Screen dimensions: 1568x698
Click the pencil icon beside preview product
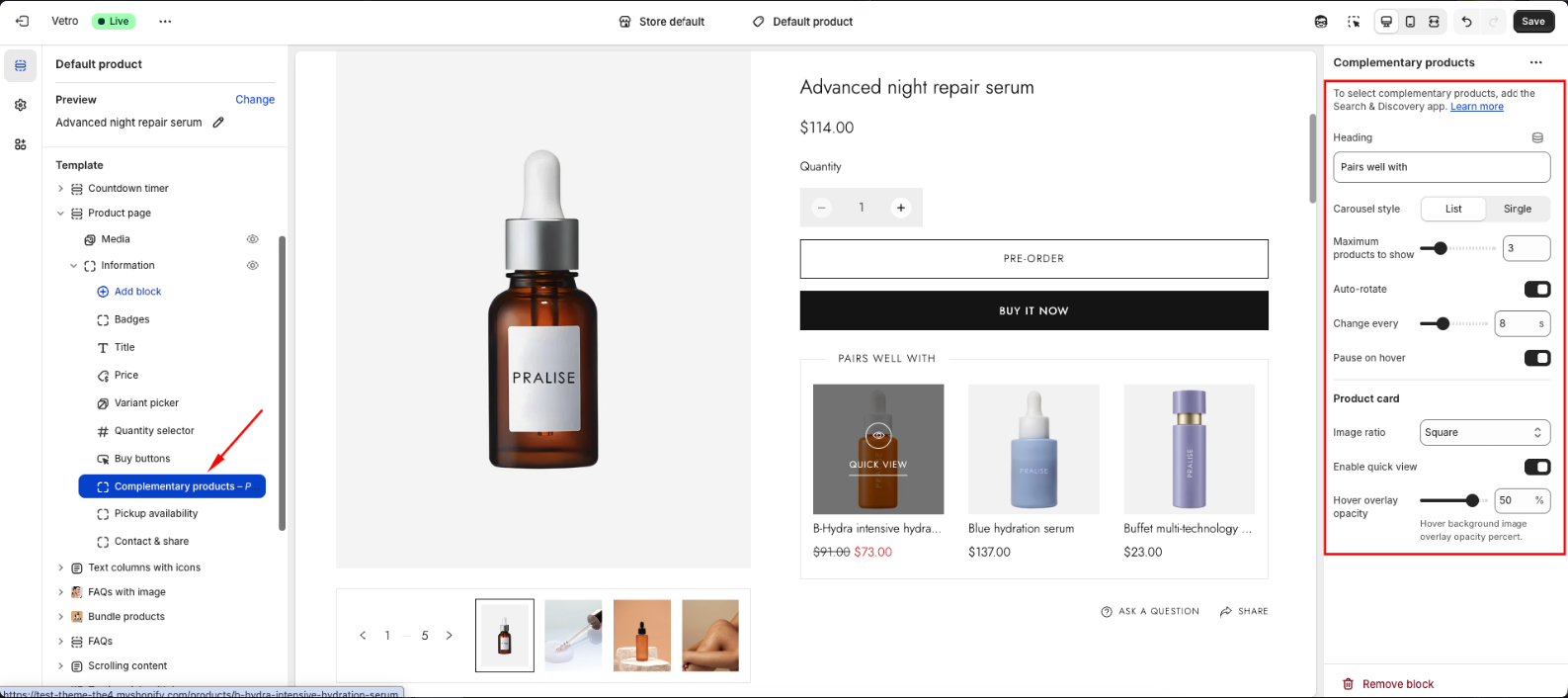pyautogui.click(x=218, y=123)
